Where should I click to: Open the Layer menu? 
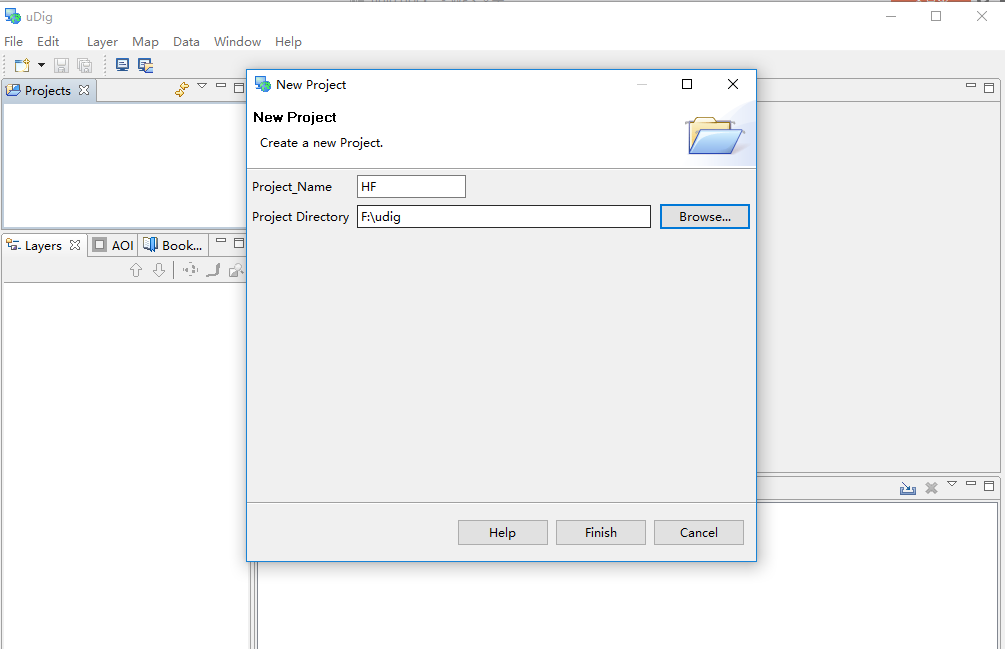(x=103, y=42)
